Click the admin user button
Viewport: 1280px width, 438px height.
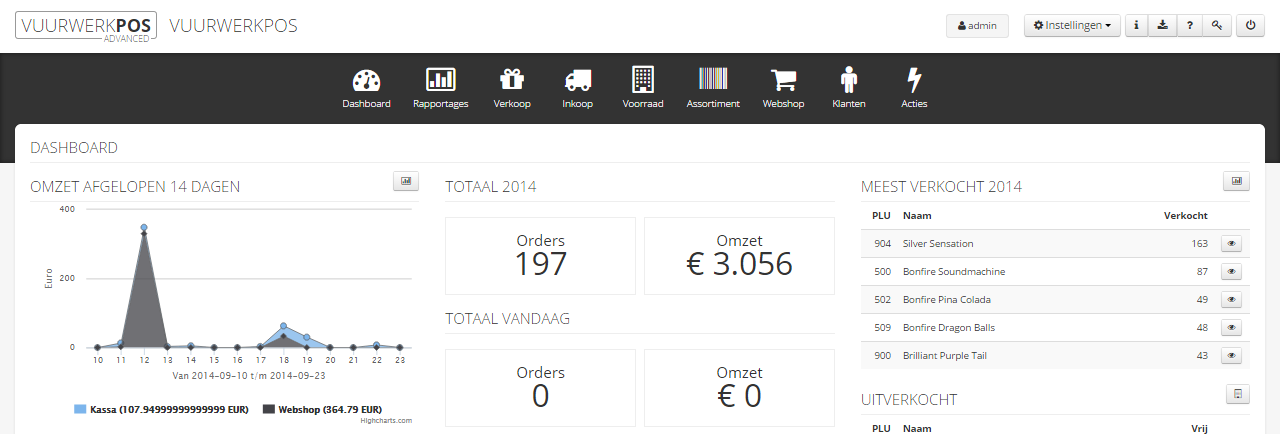(x=977, y=26)
